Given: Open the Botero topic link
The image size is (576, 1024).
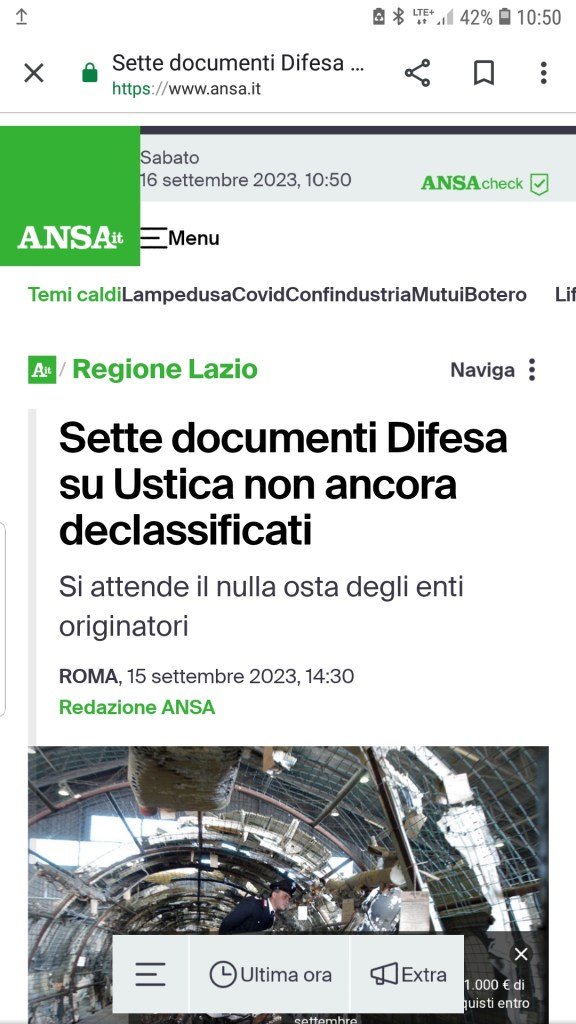Looking at the screenshot, I should (495, 295).
